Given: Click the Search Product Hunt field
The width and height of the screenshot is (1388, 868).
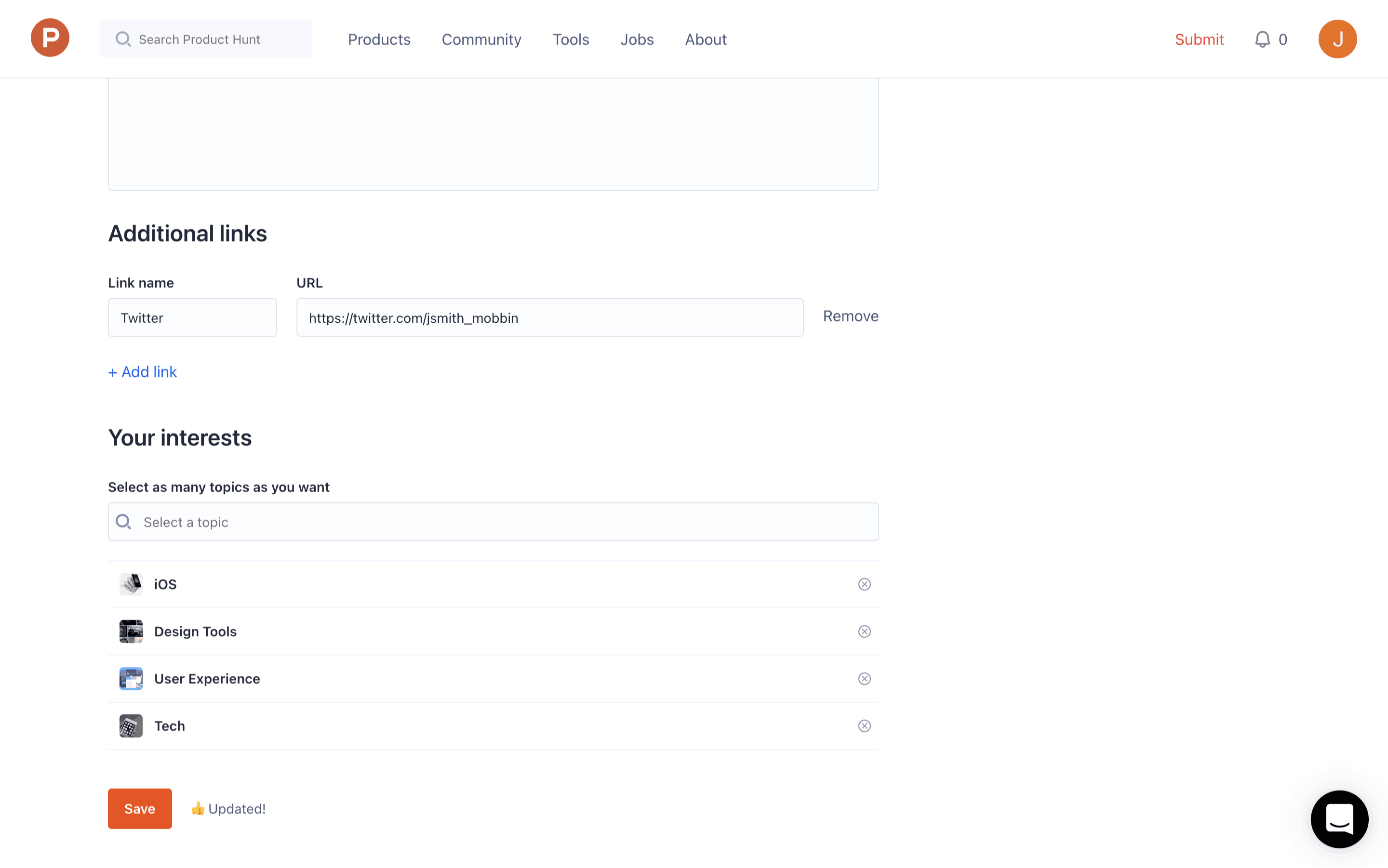Looking at the screenshot, I should (206, 39).
